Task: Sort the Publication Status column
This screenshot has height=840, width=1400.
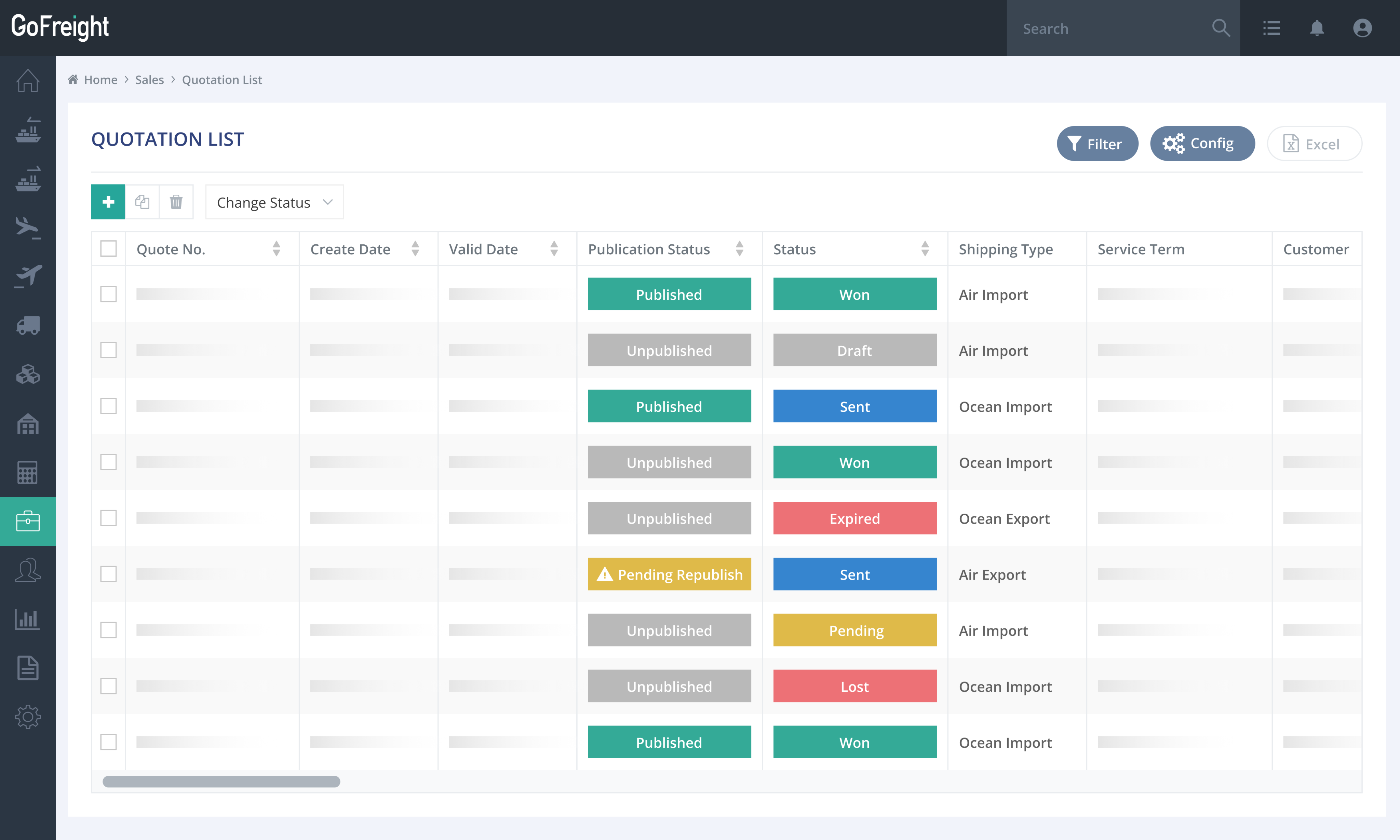Action: (x=740, y=248)
